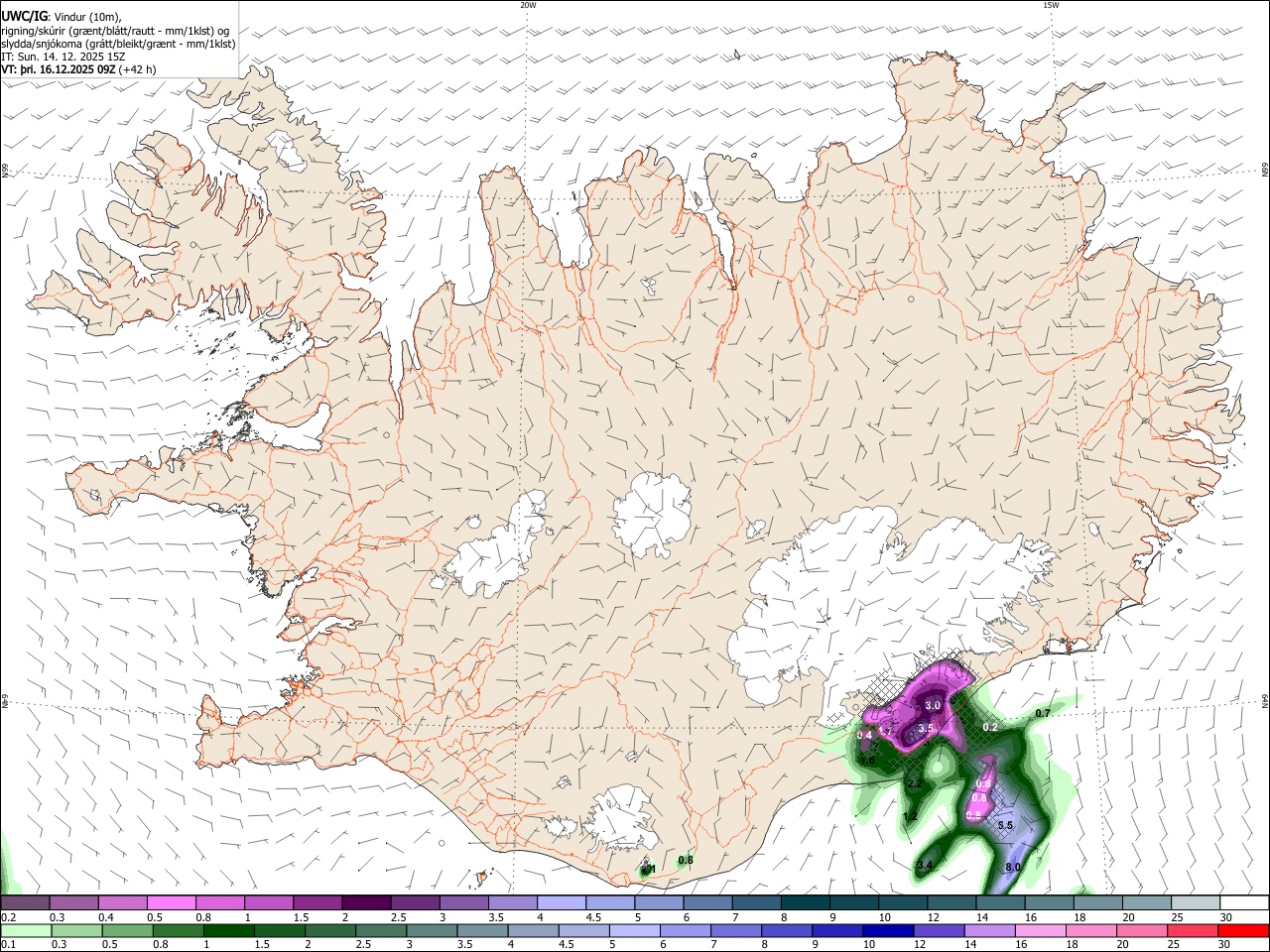This screenshot has width=1270, height=952.
Task: Click the bright pink swatch between 0.5 and 0.8
Action: [x=171, y=903]
